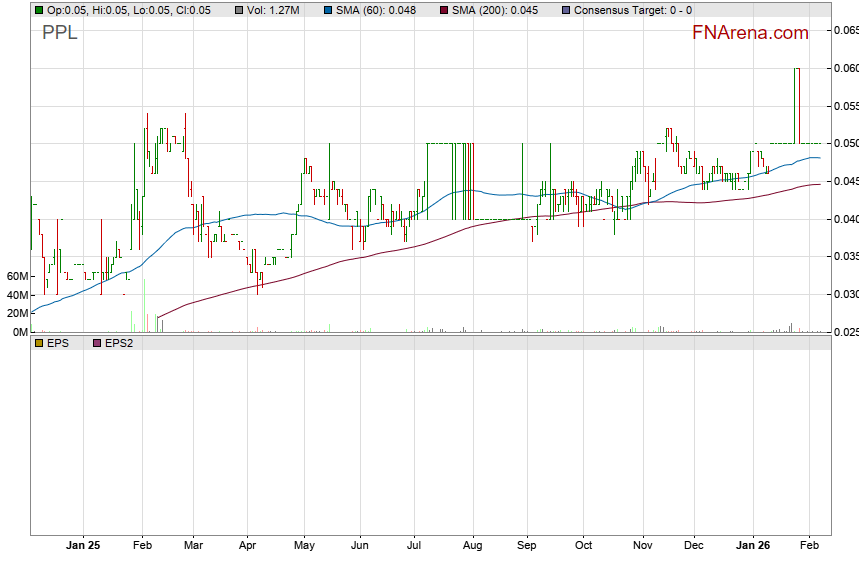The height and width of the screenshot is (566, 859).
Task: Click the purple Consensus Target legend square
Action: pyautogui.click(x=567, y=10)
